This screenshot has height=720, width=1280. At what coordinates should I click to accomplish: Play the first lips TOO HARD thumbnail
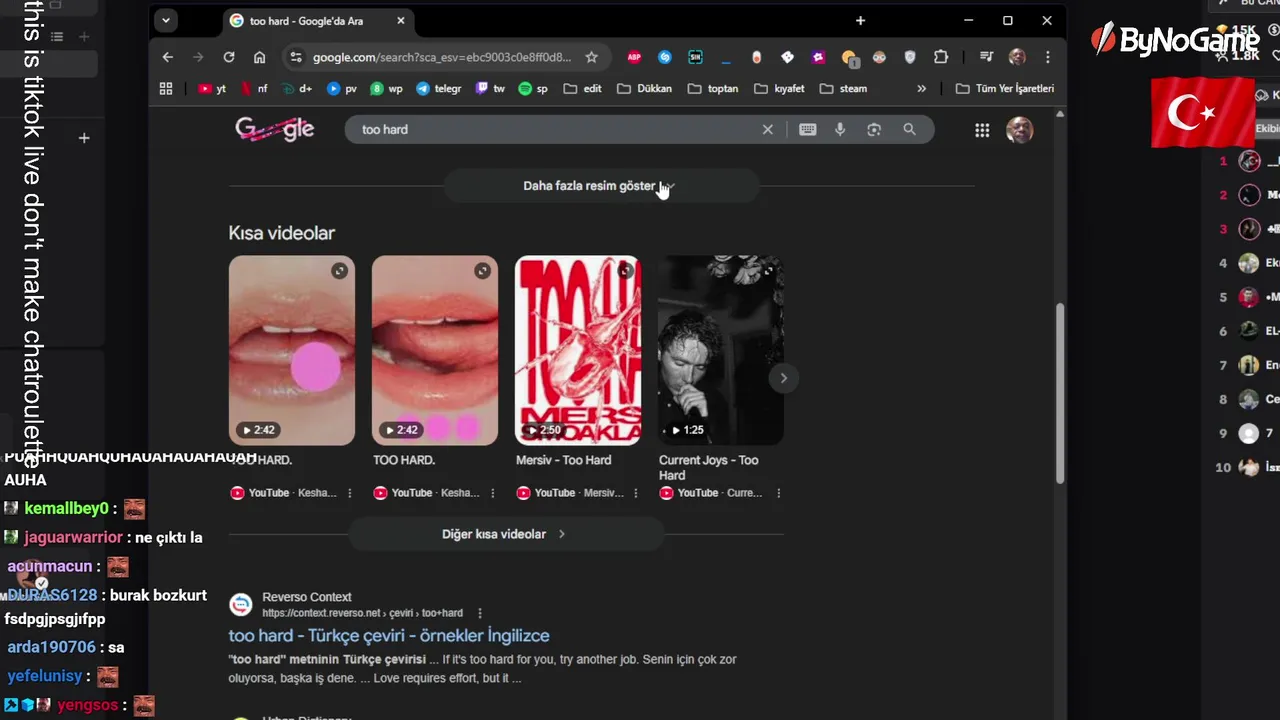(292, 350)
